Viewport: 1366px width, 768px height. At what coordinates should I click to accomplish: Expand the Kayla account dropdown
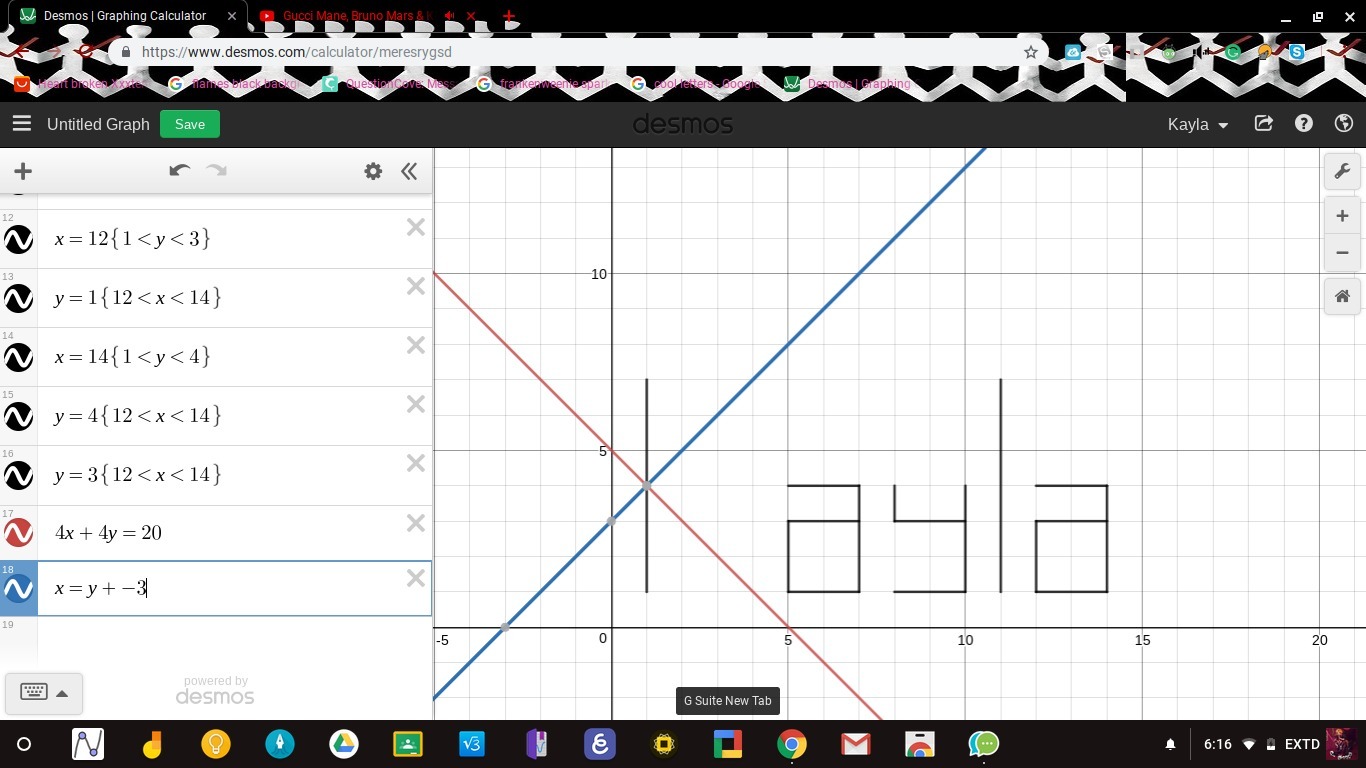1198,125
